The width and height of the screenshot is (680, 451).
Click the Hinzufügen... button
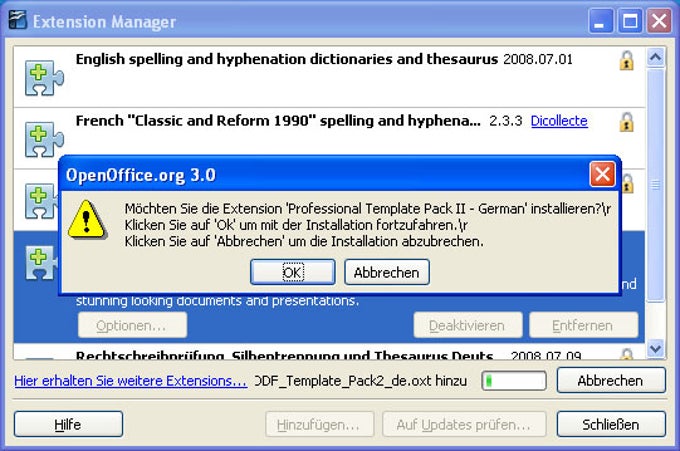(x=320, y=424)
